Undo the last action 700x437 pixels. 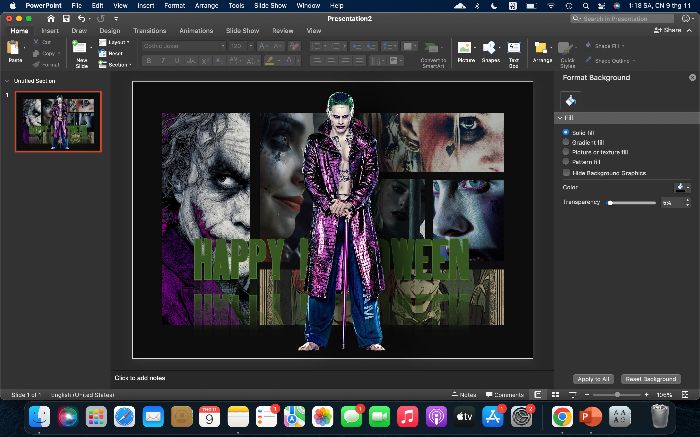click(x=81, y=19)
